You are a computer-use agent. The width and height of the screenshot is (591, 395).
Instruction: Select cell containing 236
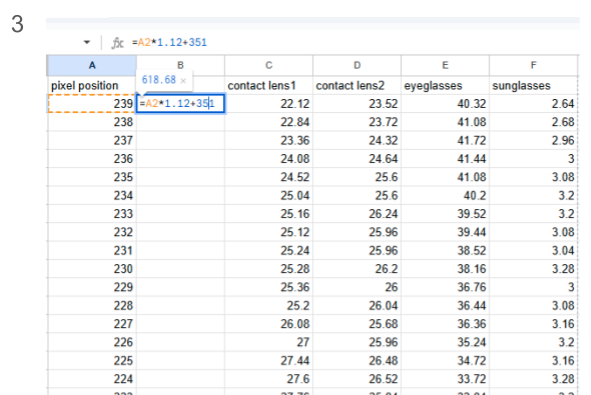[x=92, y=159]
